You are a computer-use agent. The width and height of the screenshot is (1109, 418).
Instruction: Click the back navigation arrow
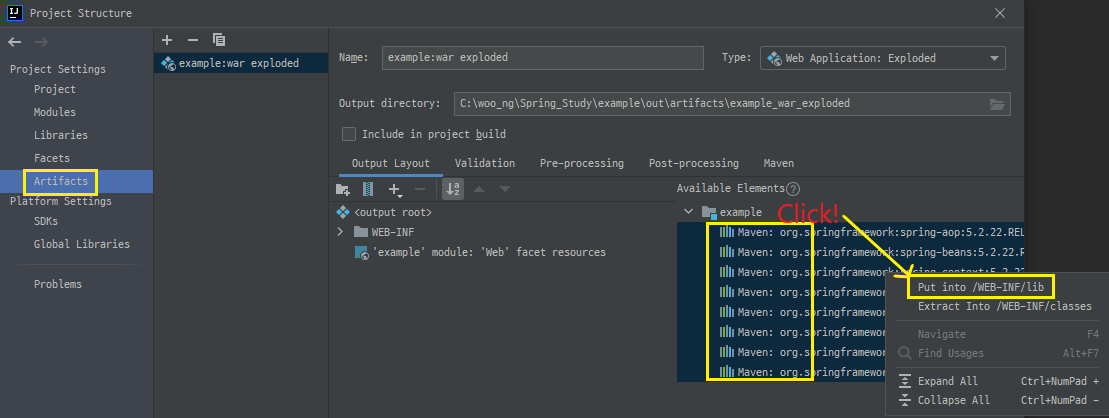point(15,42)
